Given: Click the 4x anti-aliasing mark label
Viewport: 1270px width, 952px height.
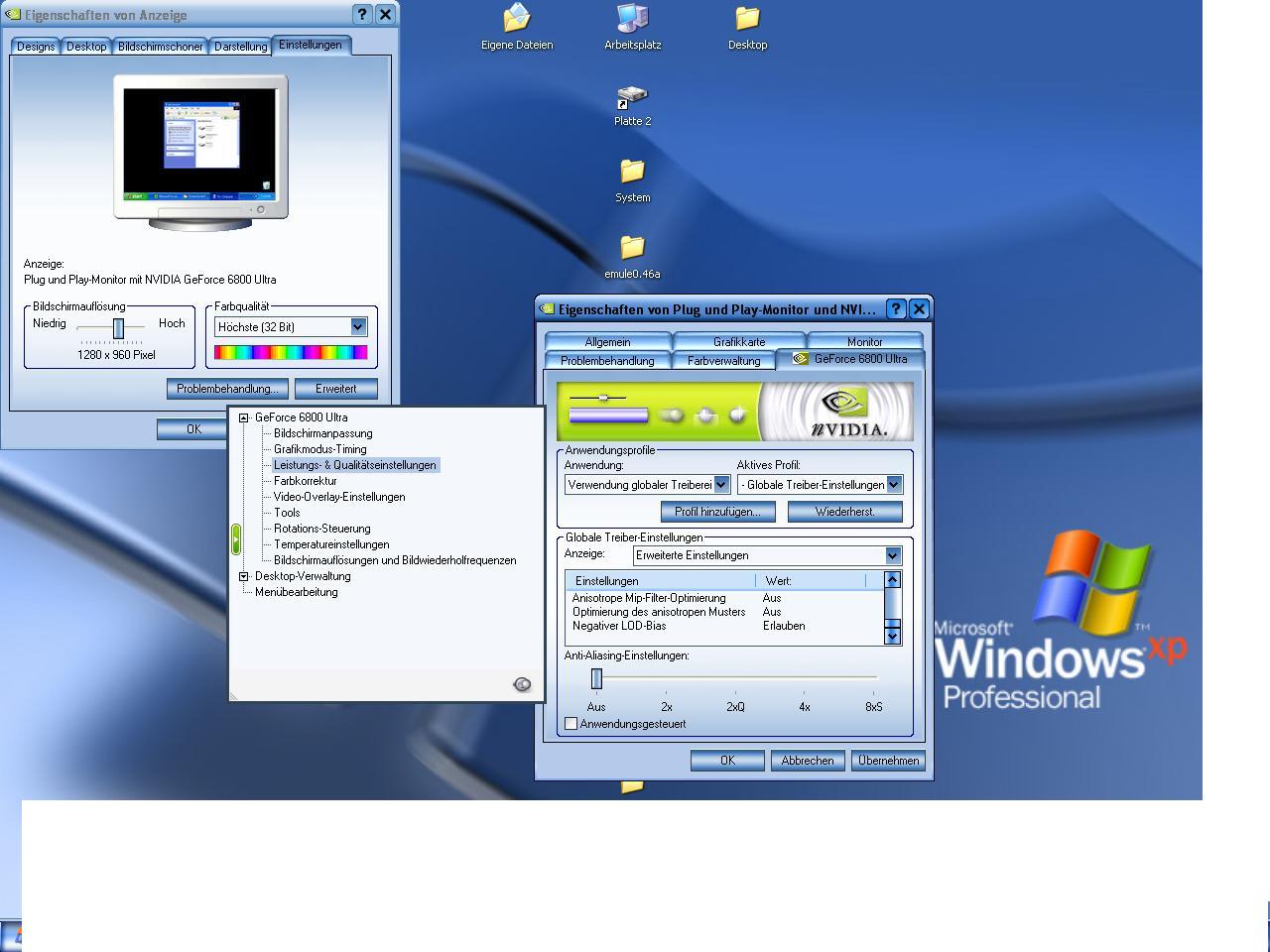Looking at the screenshot, I should (x=805, y=707).
